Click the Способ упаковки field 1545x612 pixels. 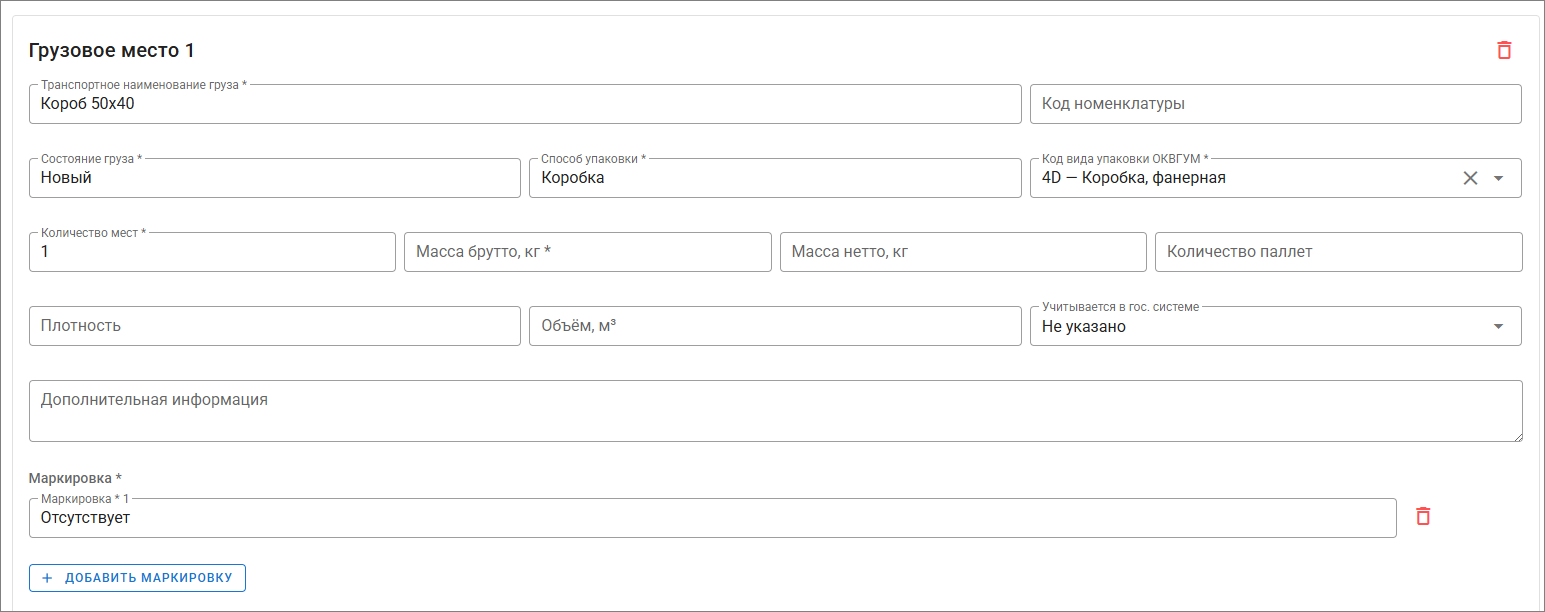click(775, 178)
